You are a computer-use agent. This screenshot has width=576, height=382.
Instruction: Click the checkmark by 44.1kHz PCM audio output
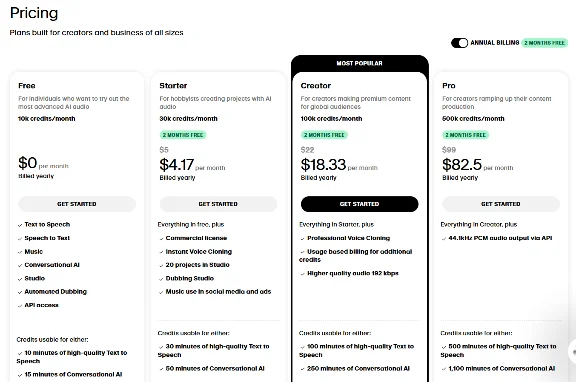click(444, 239)
